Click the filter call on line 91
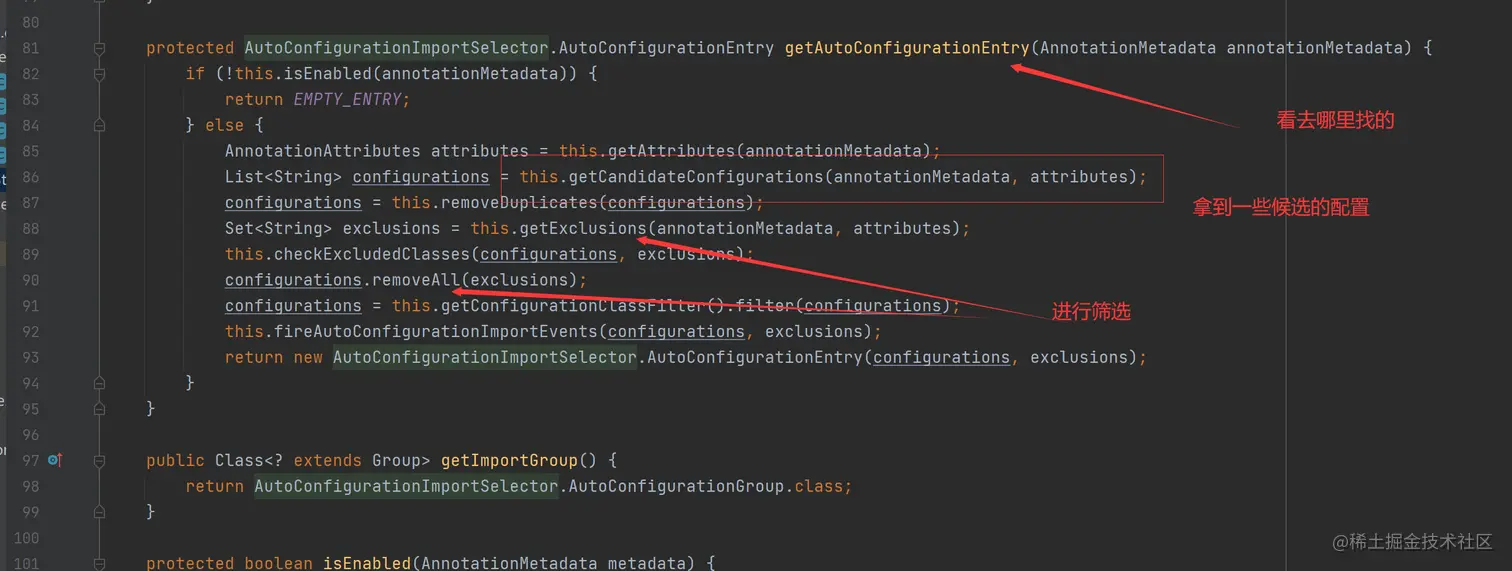Screen dimensions: 1512x571 point(765,306)
